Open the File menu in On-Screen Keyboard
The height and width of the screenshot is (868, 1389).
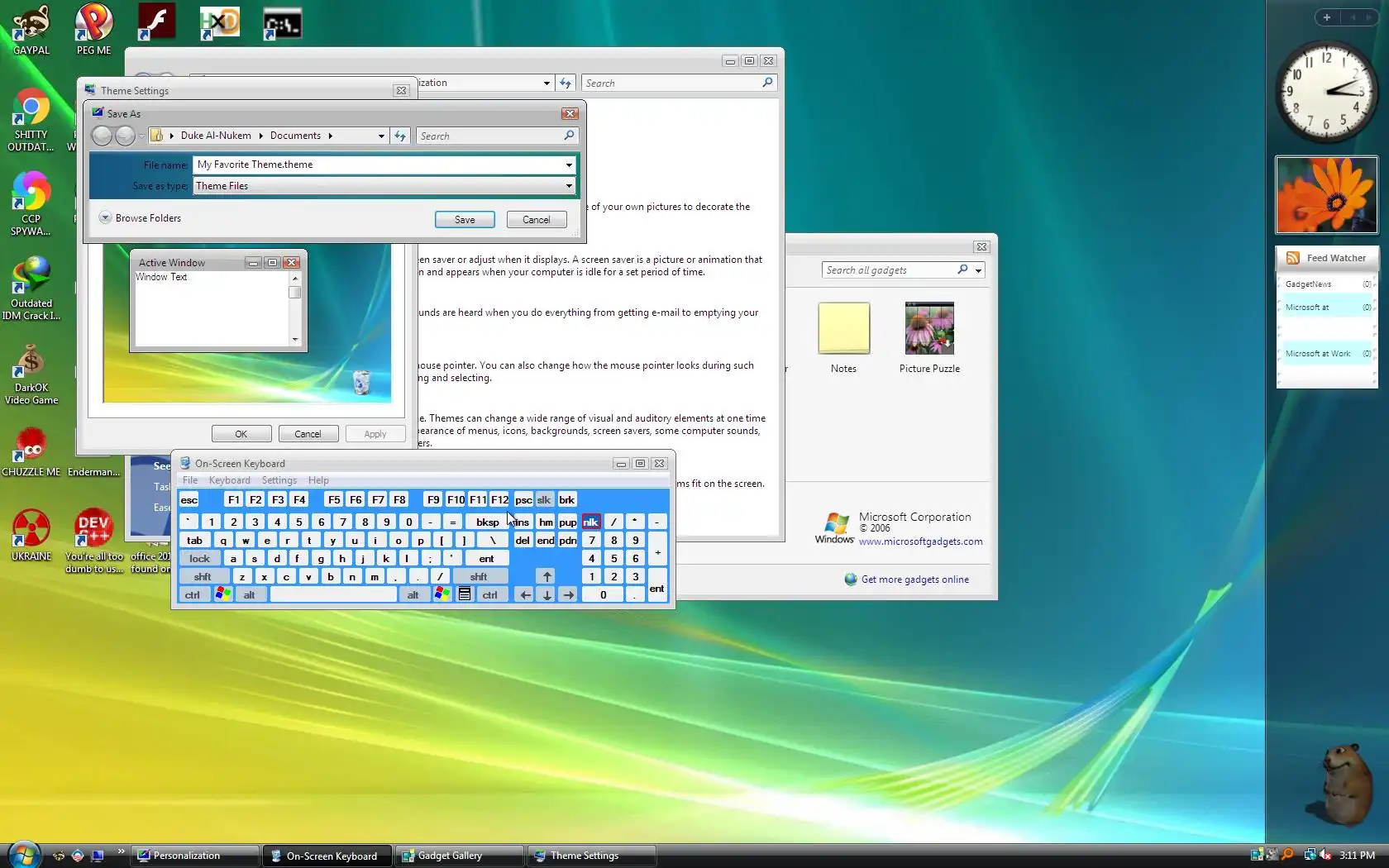(x=190, y=480)
